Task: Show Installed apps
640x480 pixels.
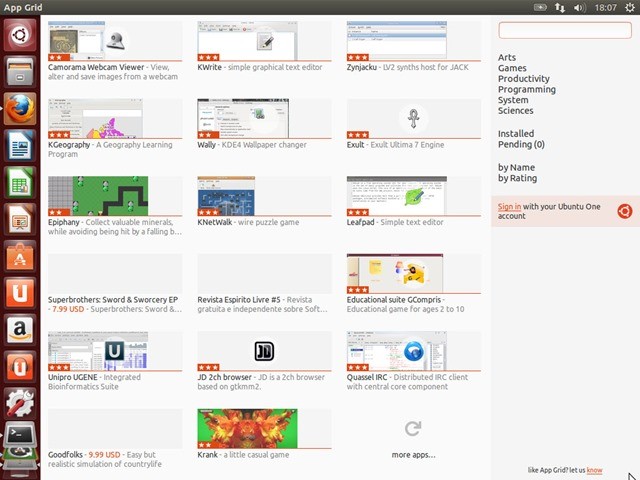Action: pos(516,133)
